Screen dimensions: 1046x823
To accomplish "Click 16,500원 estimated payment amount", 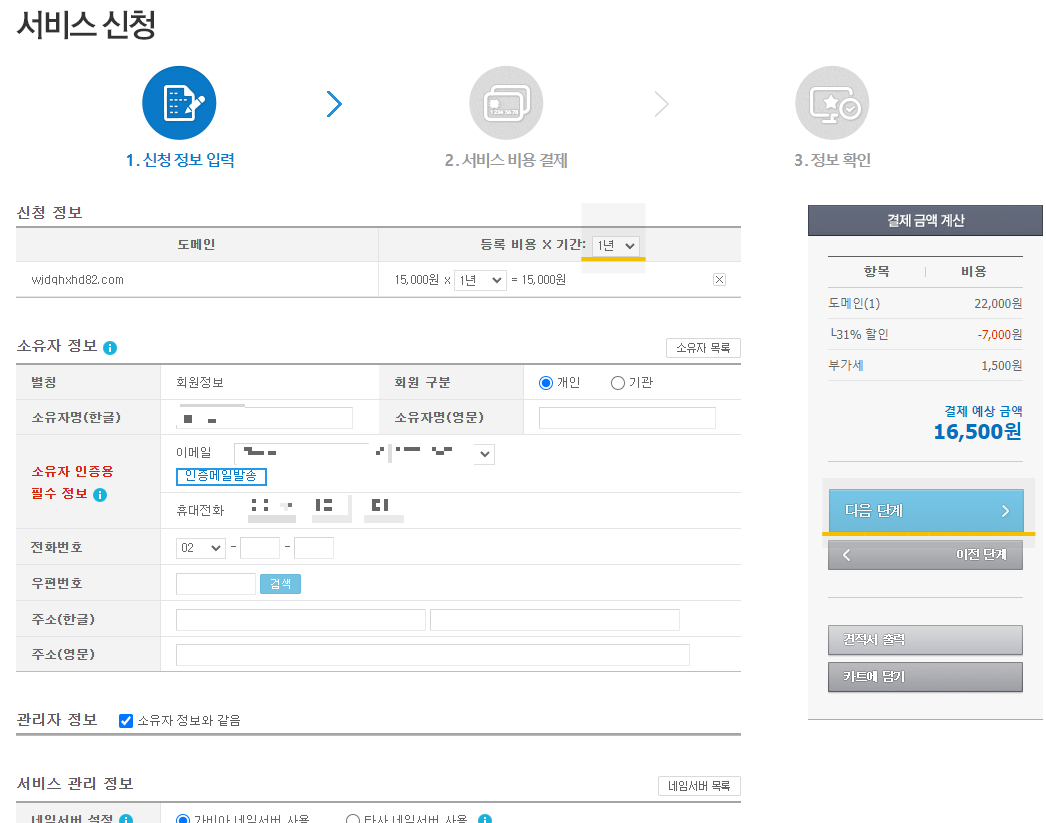I will pyautogui.click(x=977, y=432).
